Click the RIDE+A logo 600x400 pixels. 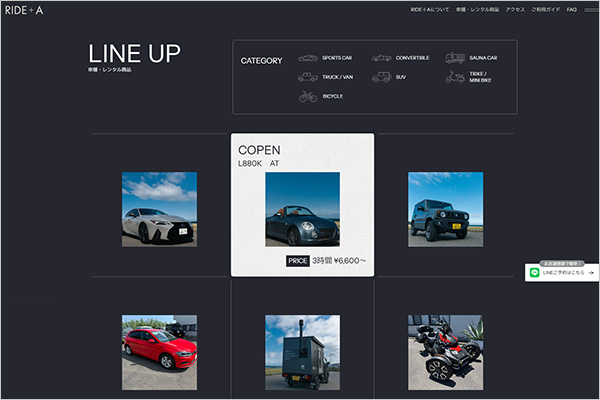pyautogui.click(x=22, y=9)
